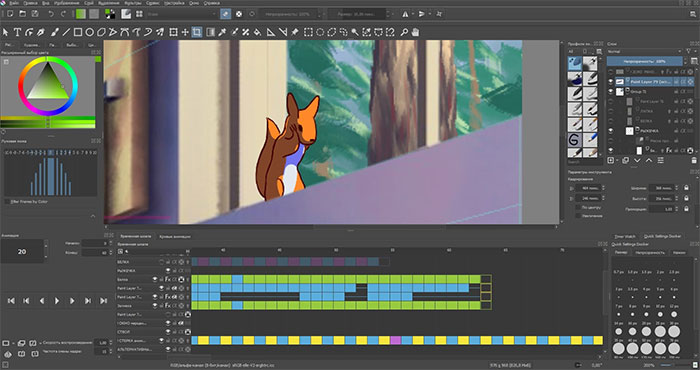Select the Rectangle shape tool
The image size is (700, 370).
point(78,32)
